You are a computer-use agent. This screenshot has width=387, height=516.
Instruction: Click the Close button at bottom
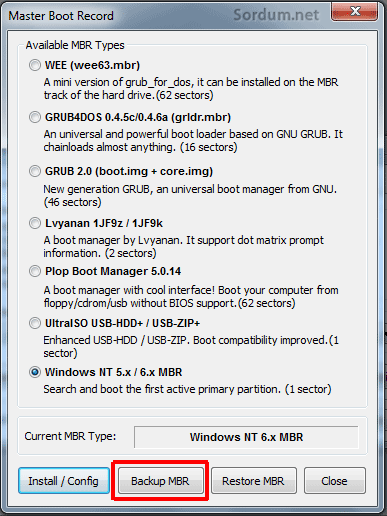coord(334,481)
